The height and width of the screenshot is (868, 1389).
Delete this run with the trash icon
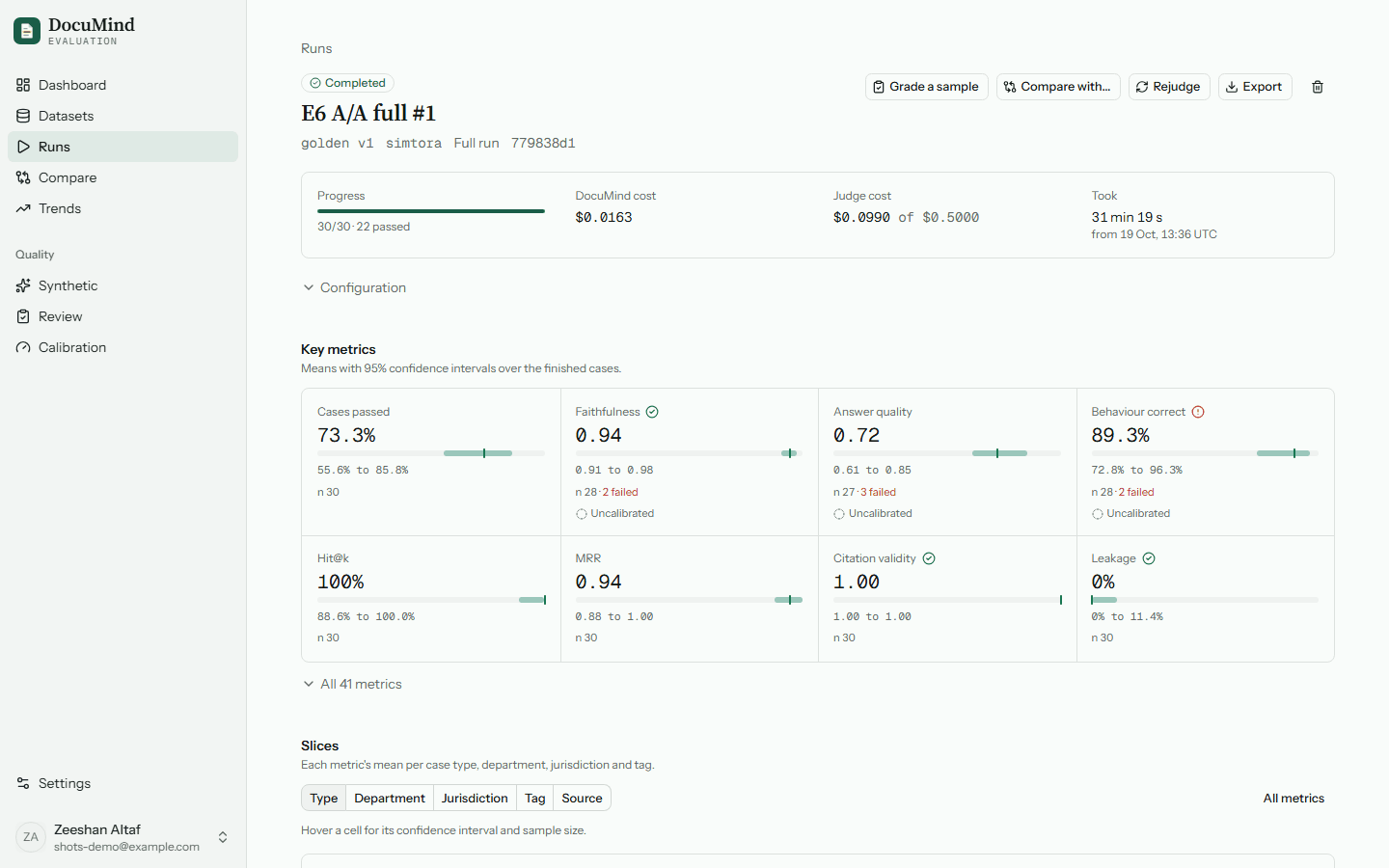pyautogui.click(x=1318, y=87)
